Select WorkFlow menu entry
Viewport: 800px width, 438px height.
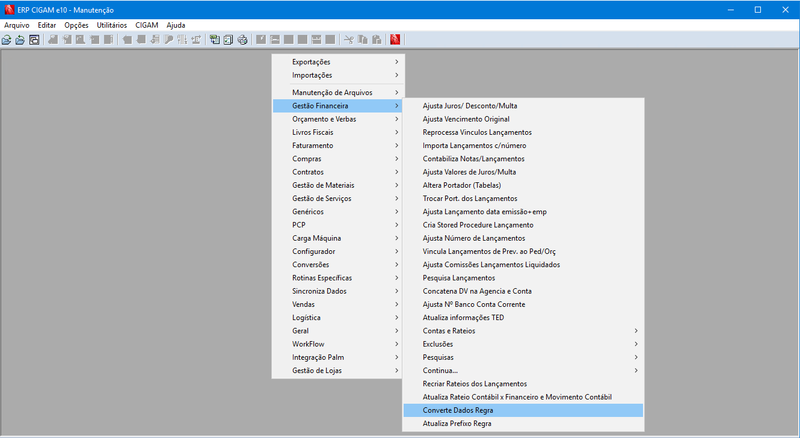point(338,344)
